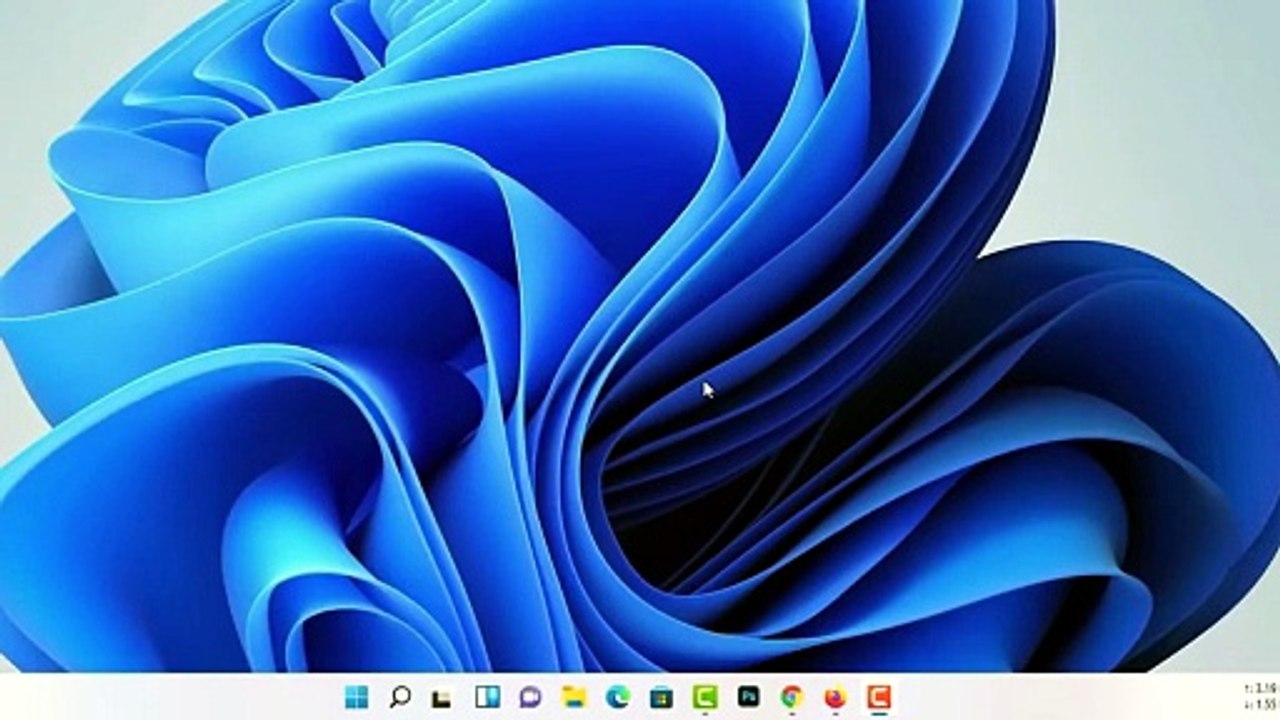Switch to orange Camtasia recorder icon

click(x=879, y=697)
